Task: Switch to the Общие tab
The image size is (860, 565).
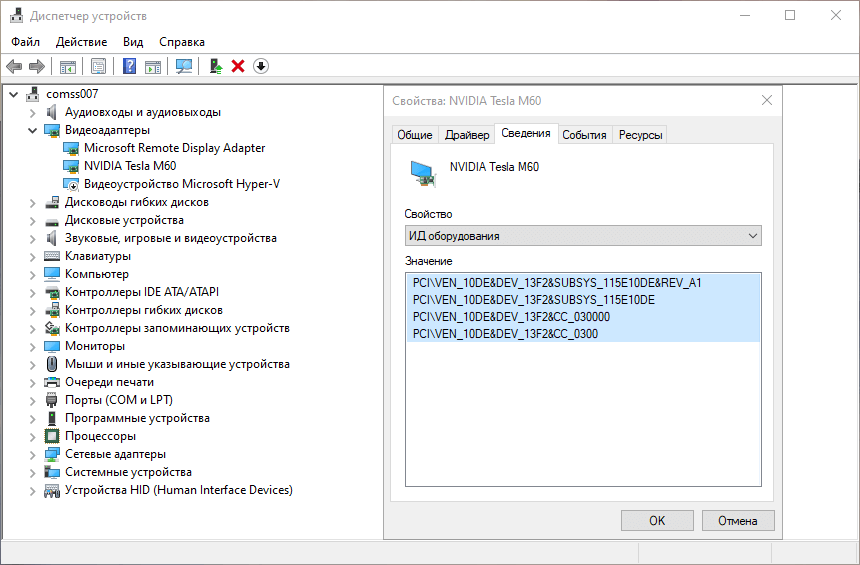Action: click(415, 135)
